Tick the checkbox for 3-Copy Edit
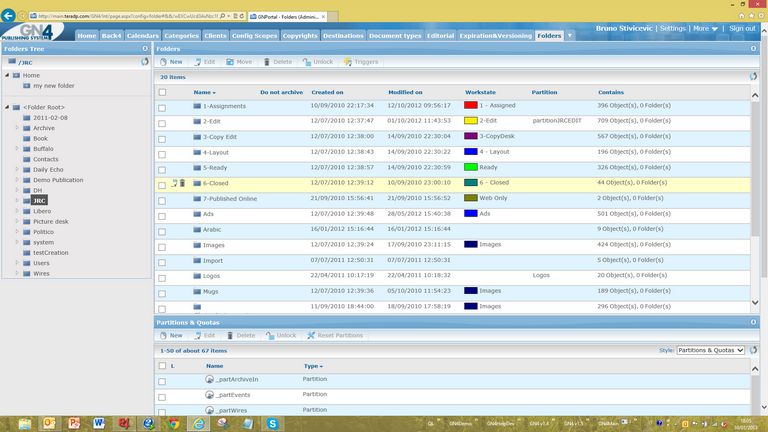This screenshot has width=768, height=432. (x=162, y=139)
